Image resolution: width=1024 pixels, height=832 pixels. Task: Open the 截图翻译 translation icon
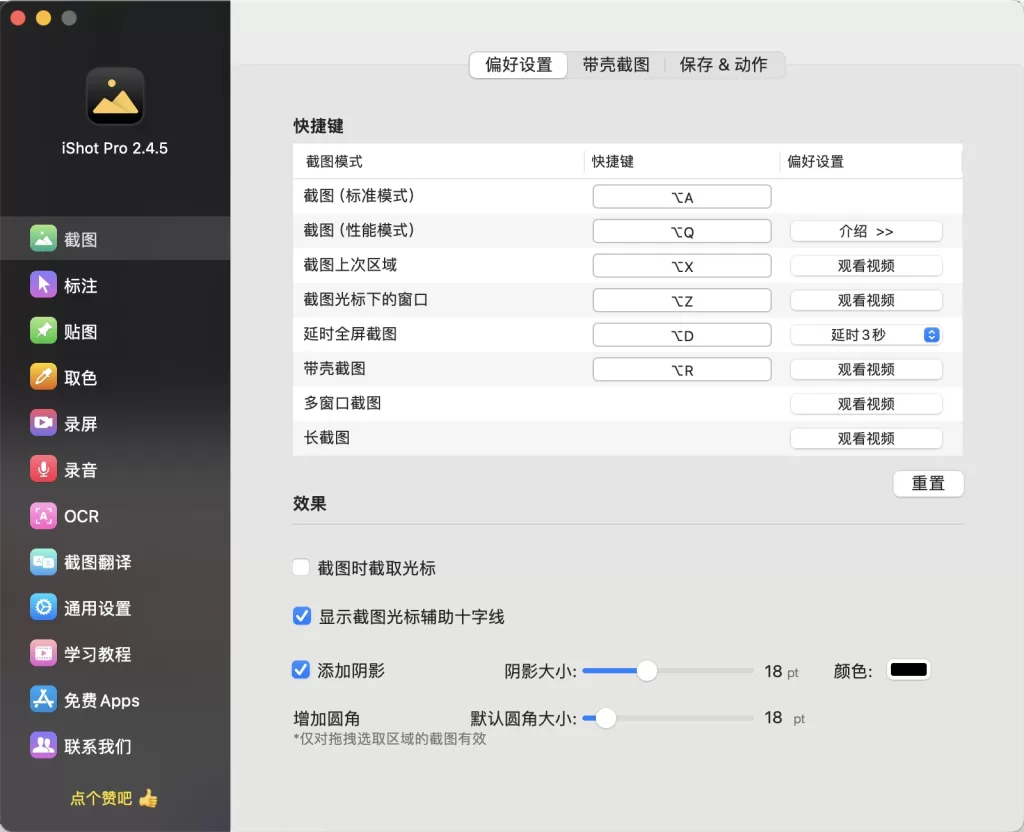point(43,562)
